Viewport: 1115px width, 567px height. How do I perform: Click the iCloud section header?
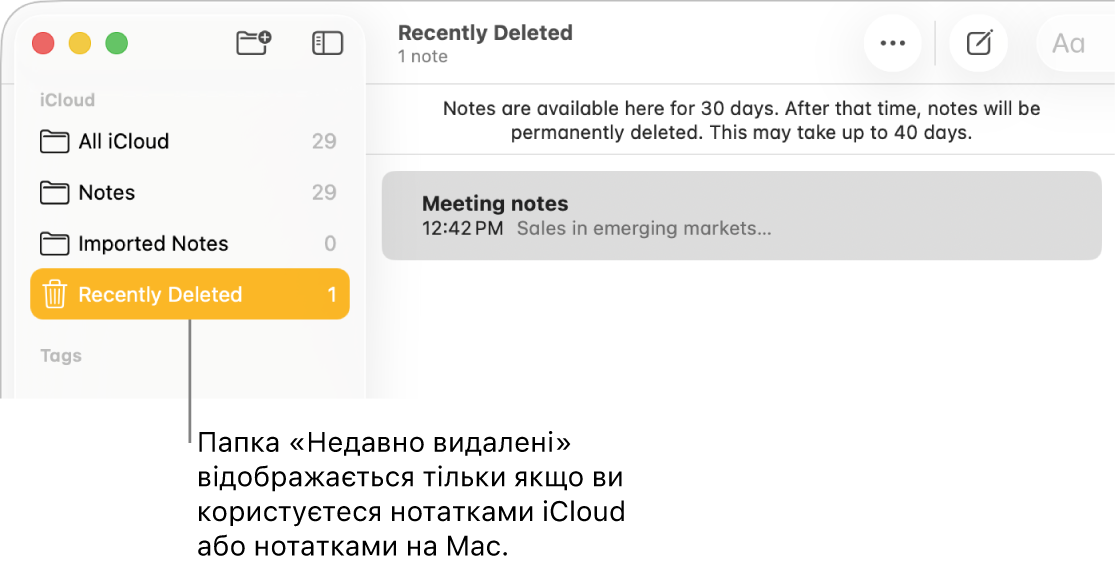tap(67, 100)
